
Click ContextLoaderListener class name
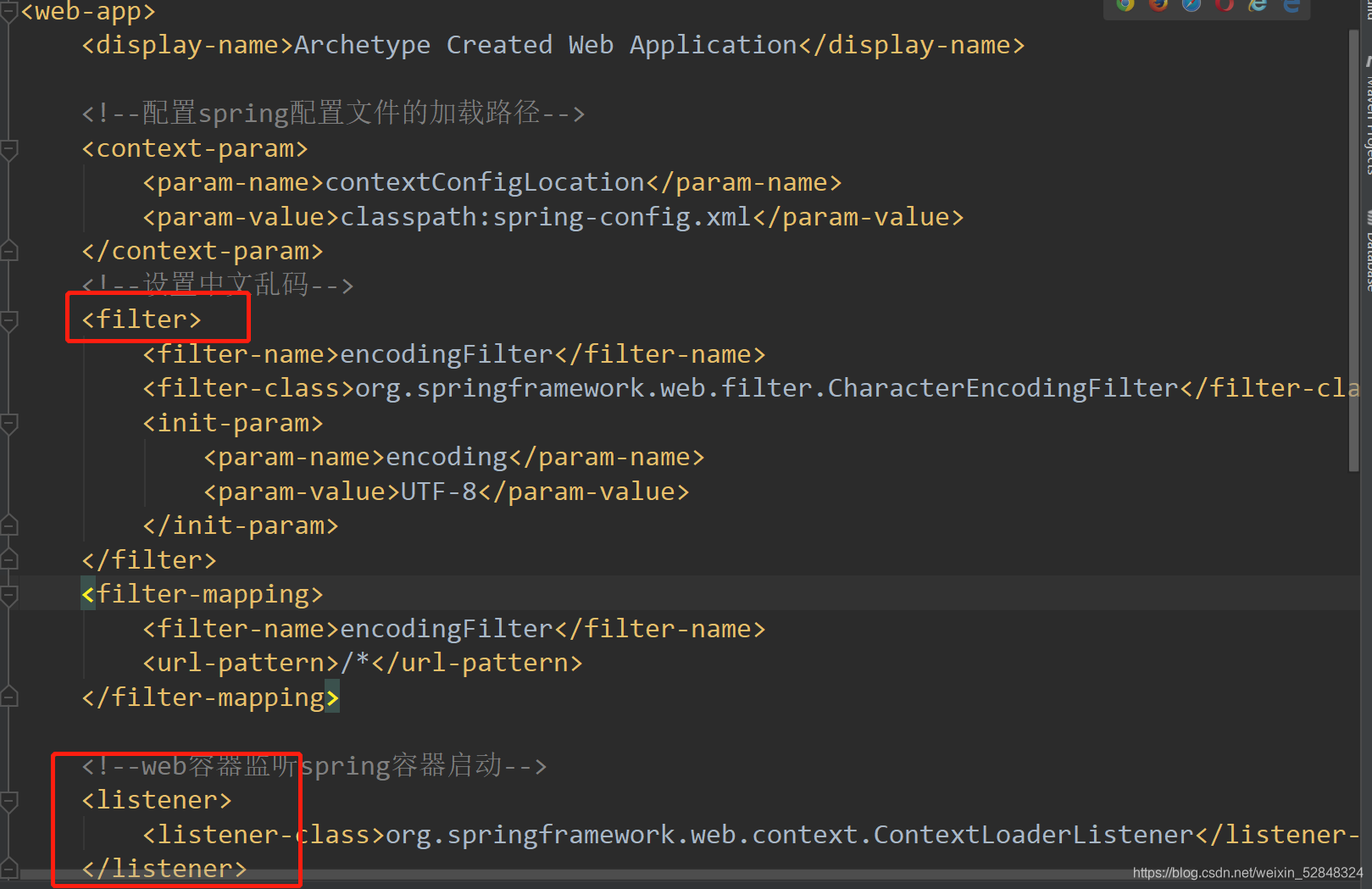[x=1034, y=835]
